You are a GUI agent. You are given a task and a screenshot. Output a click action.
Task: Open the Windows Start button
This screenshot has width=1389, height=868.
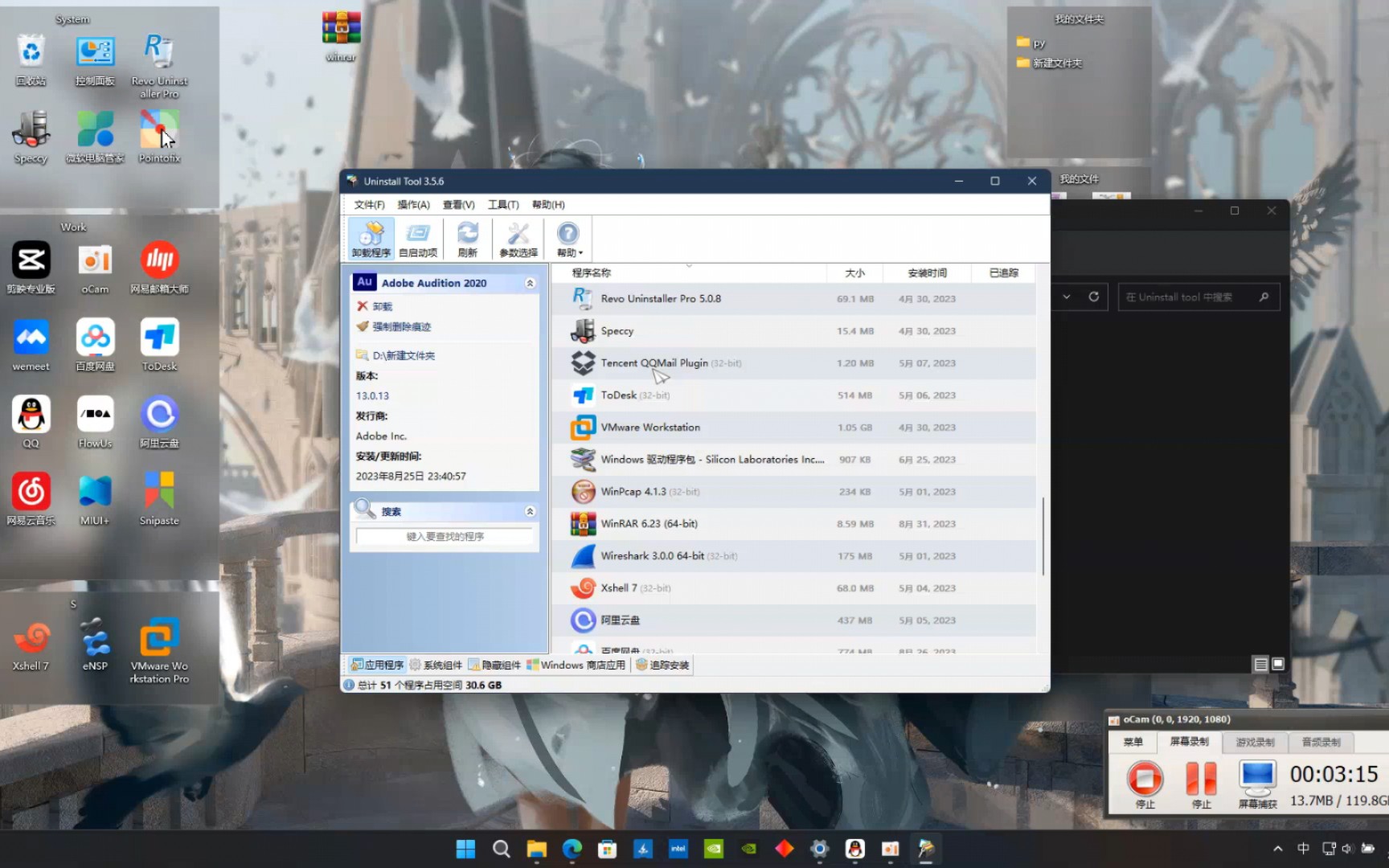(x=465, y=849)
